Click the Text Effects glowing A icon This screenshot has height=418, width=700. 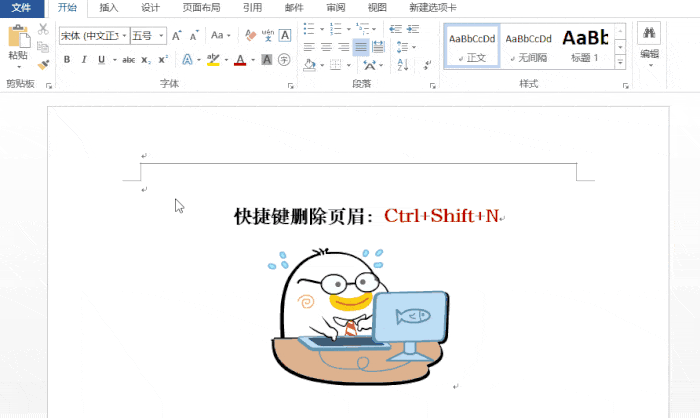point(188,59)
